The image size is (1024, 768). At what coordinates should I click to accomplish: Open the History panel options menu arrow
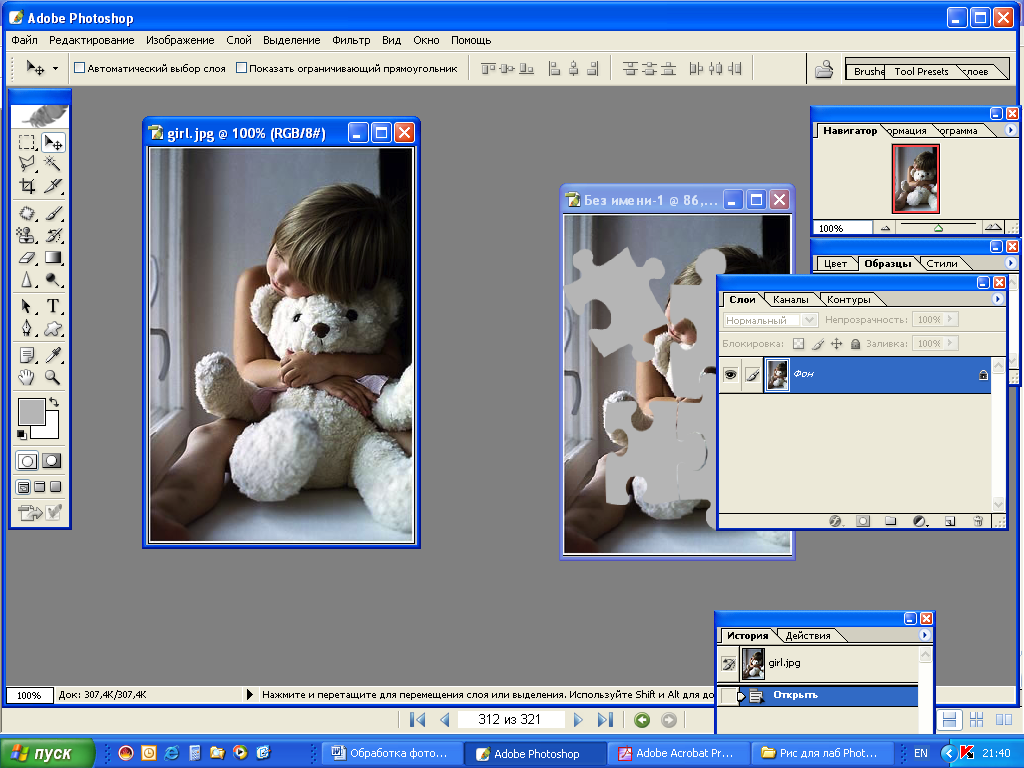[x=924, y=635]
